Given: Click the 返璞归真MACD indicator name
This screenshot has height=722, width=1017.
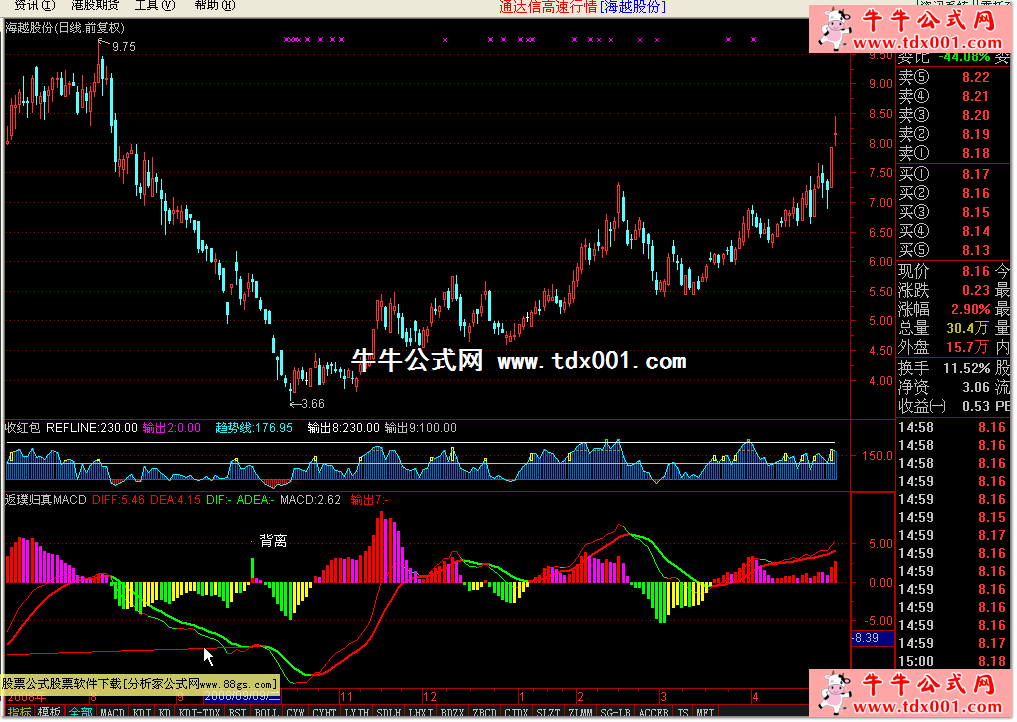Looking at the screenshot, I should tap(45, 500).
